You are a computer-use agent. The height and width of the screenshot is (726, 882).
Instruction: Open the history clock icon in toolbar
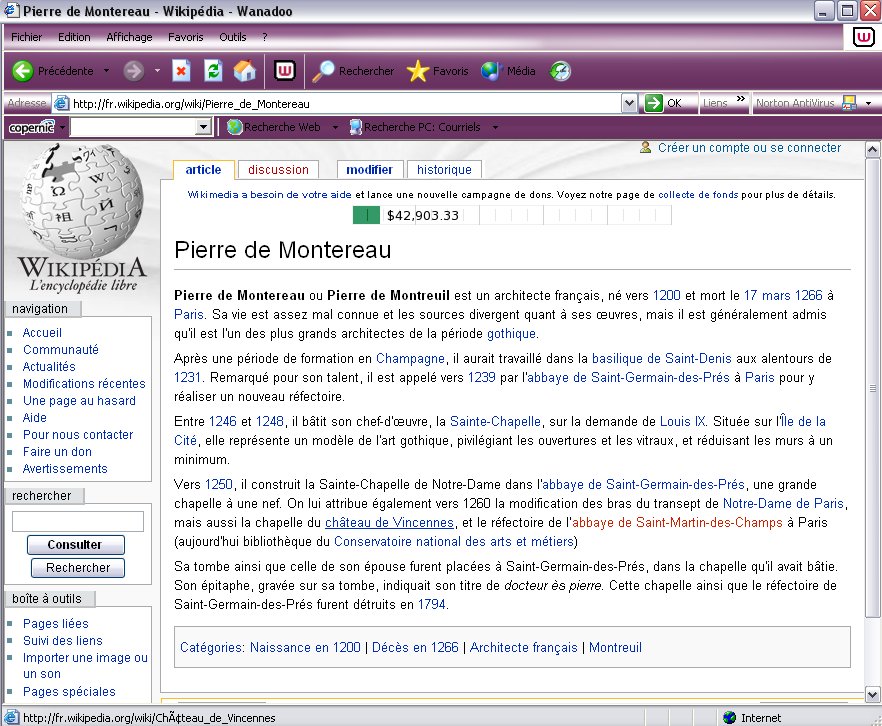coord(561,71)
